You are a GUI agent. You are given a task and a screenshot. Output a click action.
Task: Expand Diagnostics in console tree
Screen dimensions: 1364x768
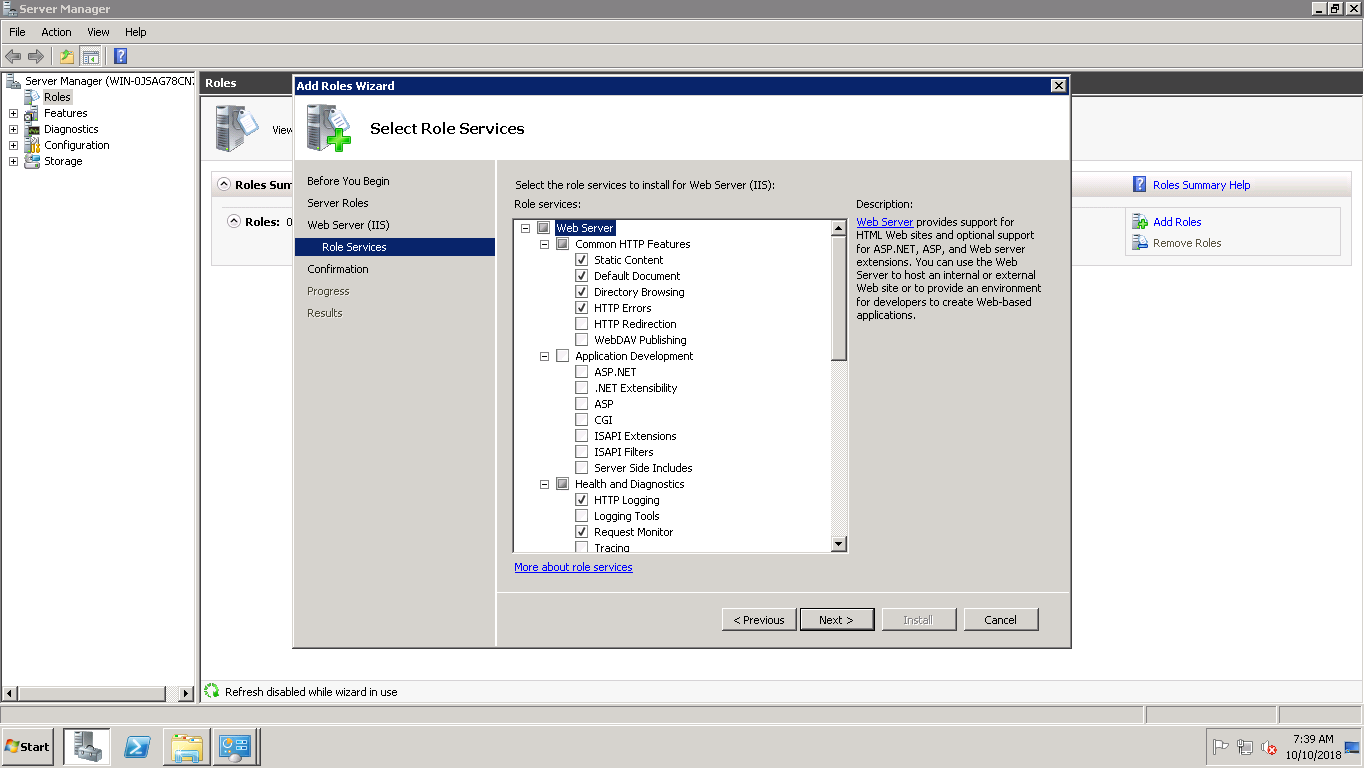(13, 129)
